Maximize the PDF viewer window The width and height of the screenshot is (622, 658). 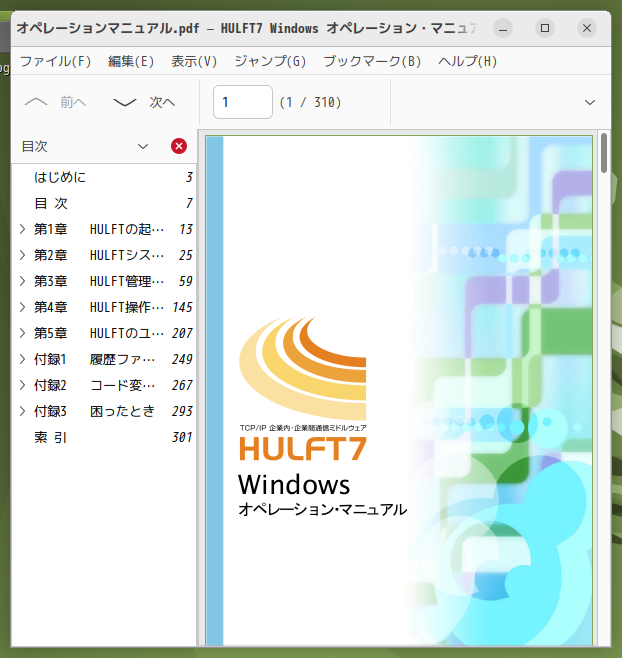pyautogui.click(x=545, y=28)
